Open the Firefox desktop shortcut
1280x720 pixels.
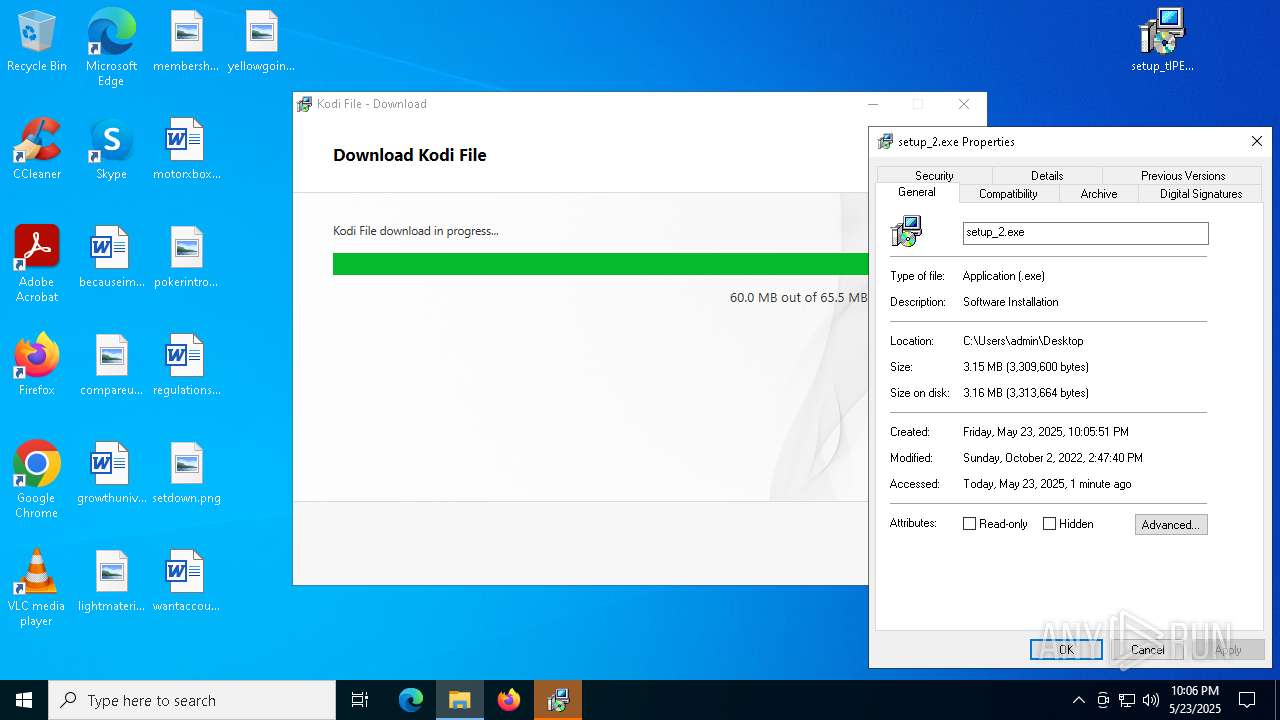[37, 366]
